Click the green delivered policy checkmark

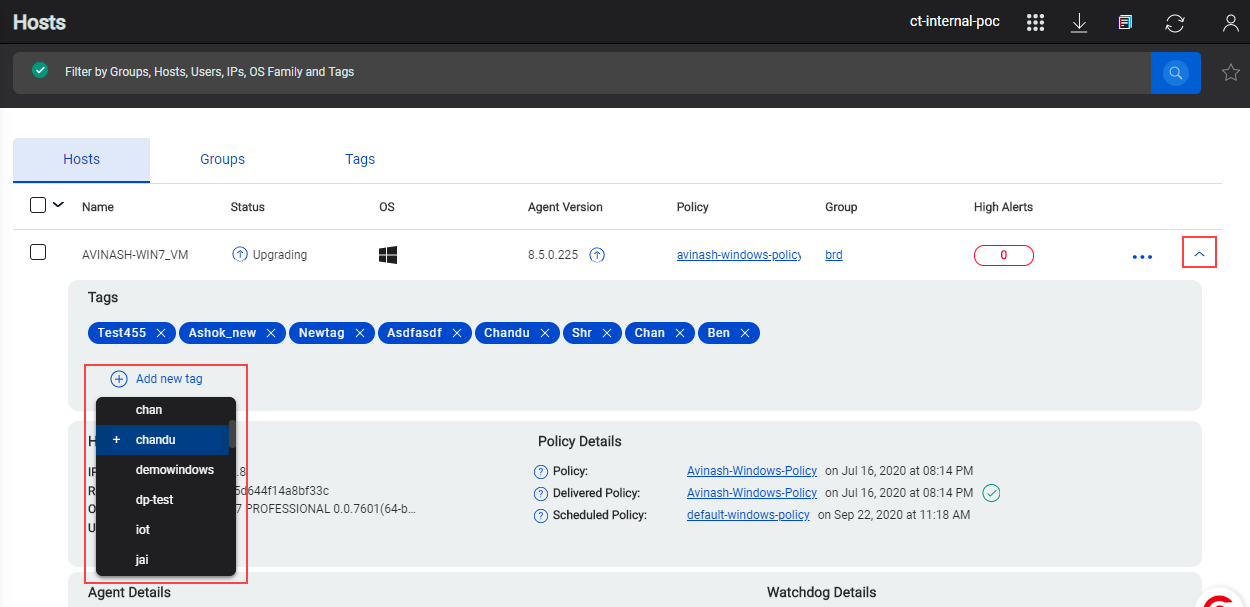point(991,493)
